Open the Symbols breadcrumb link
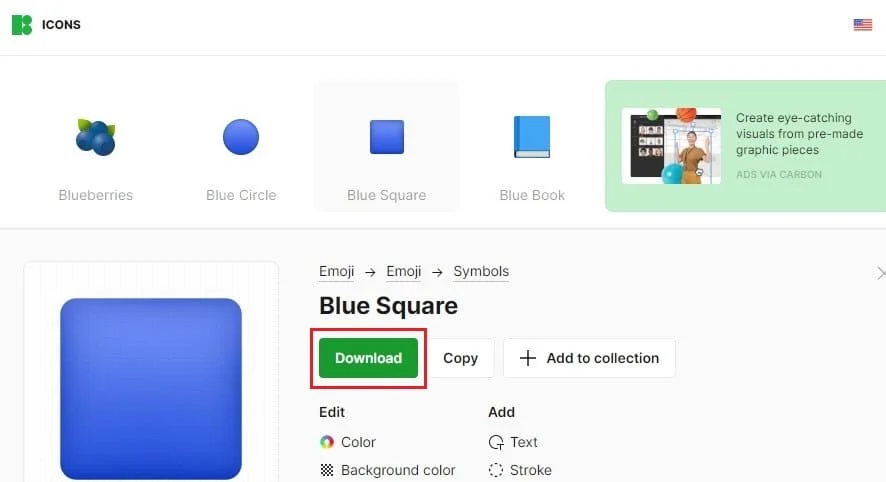Viewport: 886px width, 482px height. pos(481,271)
